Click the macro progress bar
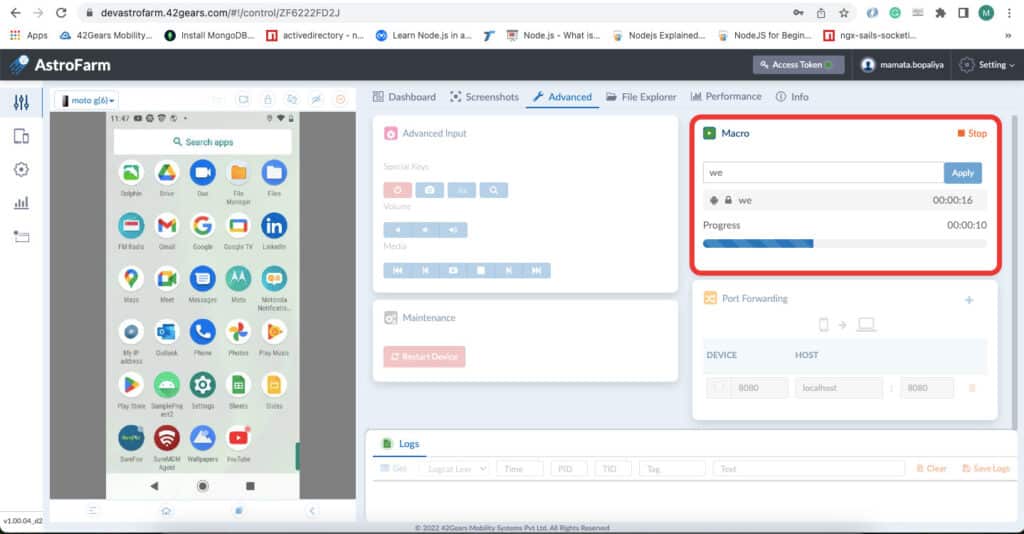The width and height of the screenshot is (1024, 534). 844,243
